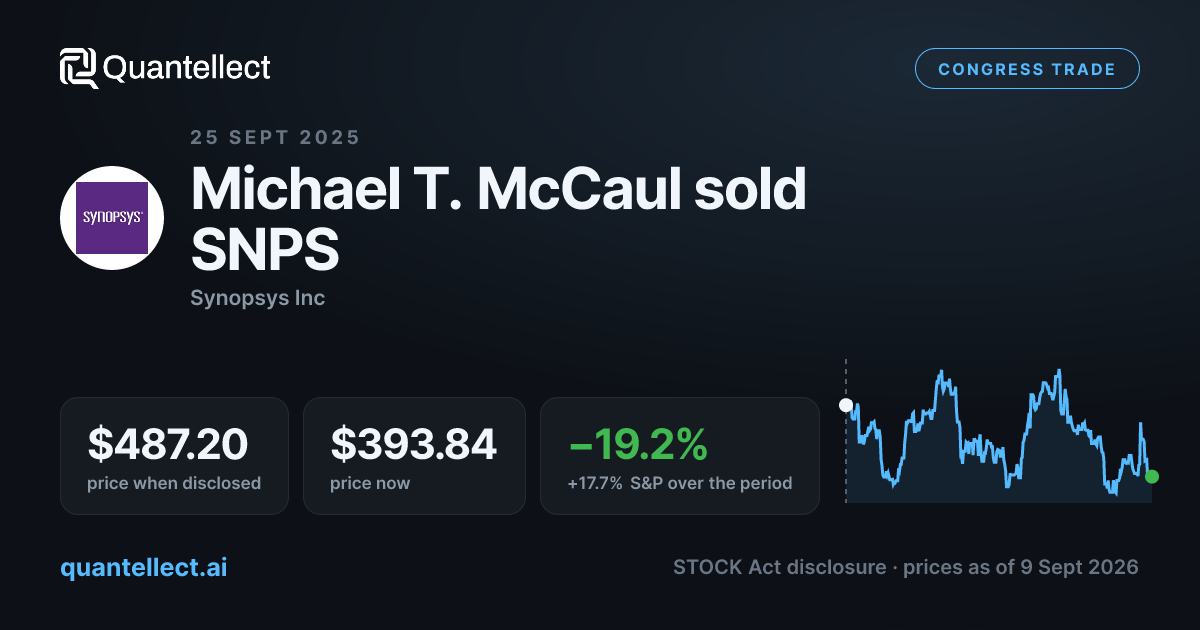1200x630 pixels.
Task: Click the 'price now' caption
Action: [370, 483]
